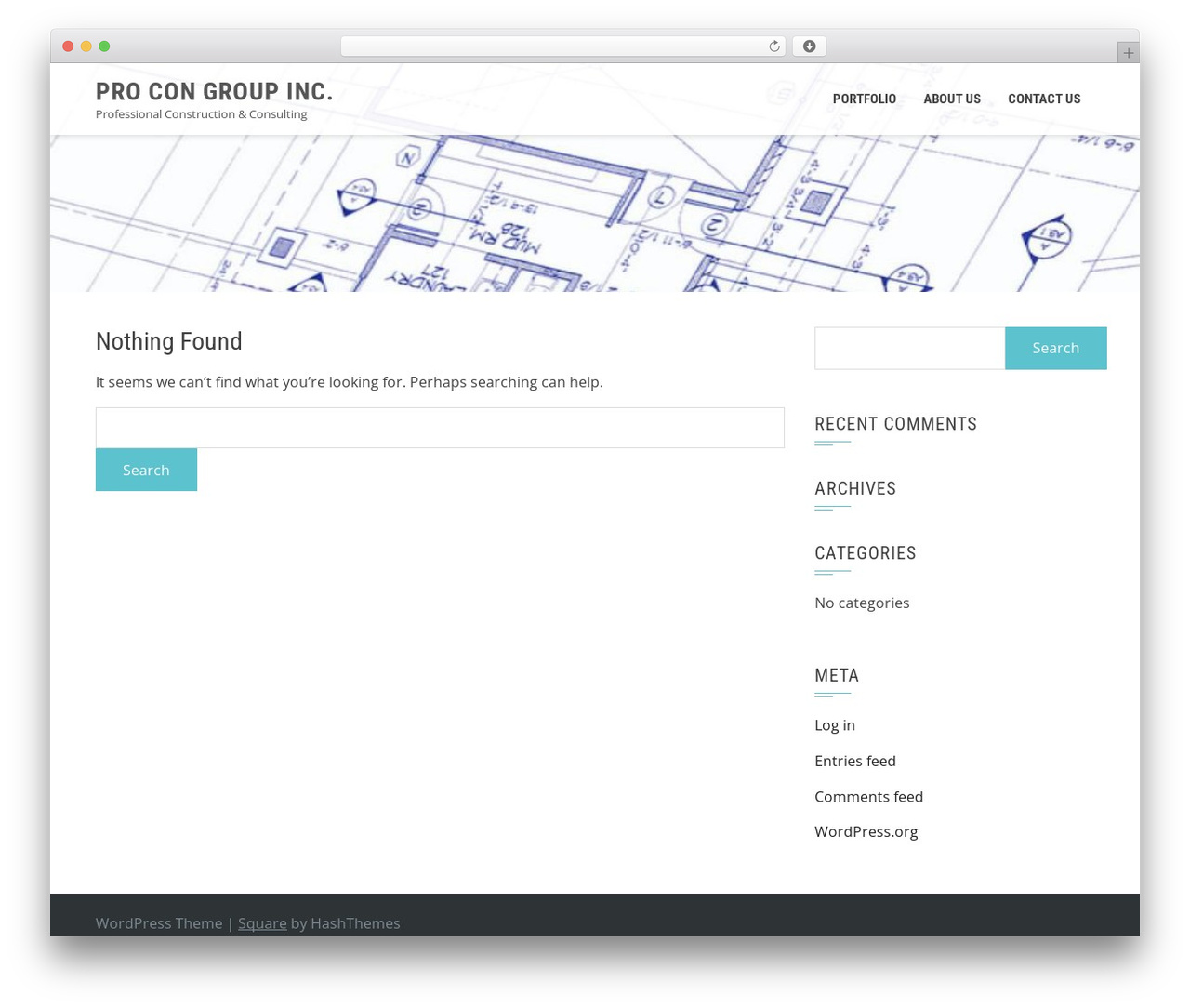Viewport: 1190px width, 1008px height.
Task: Minimize the browser window with yellow button
Action: 86,46
